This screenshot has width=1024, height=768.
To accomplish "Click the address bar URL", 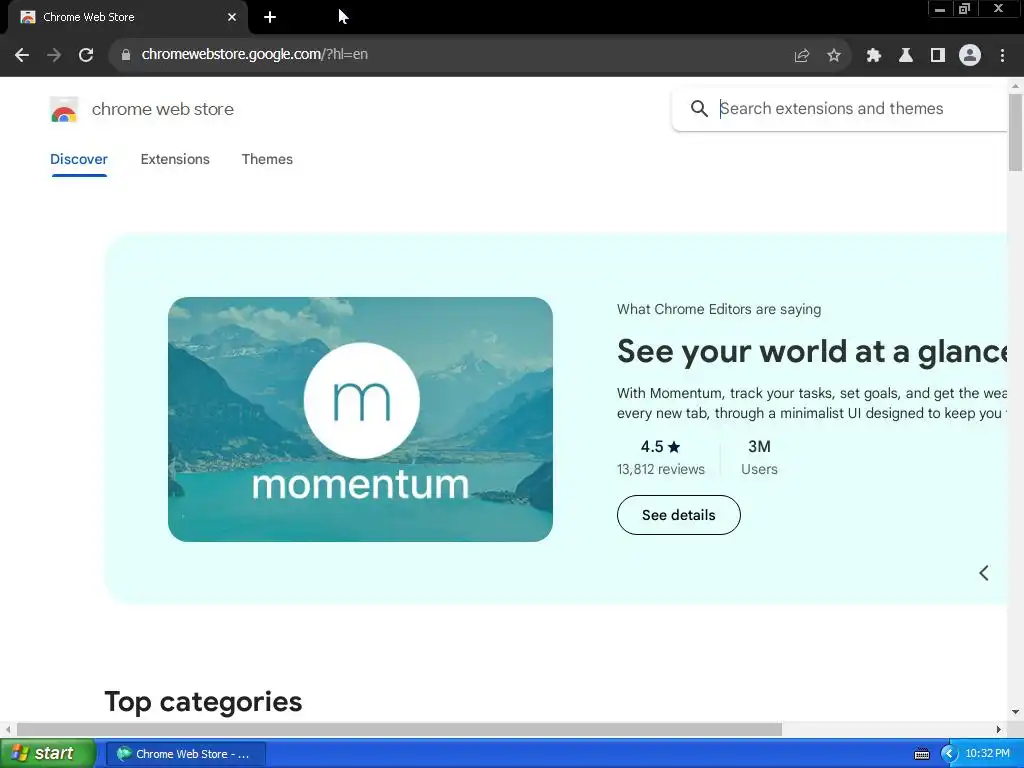I will point(255,54).
